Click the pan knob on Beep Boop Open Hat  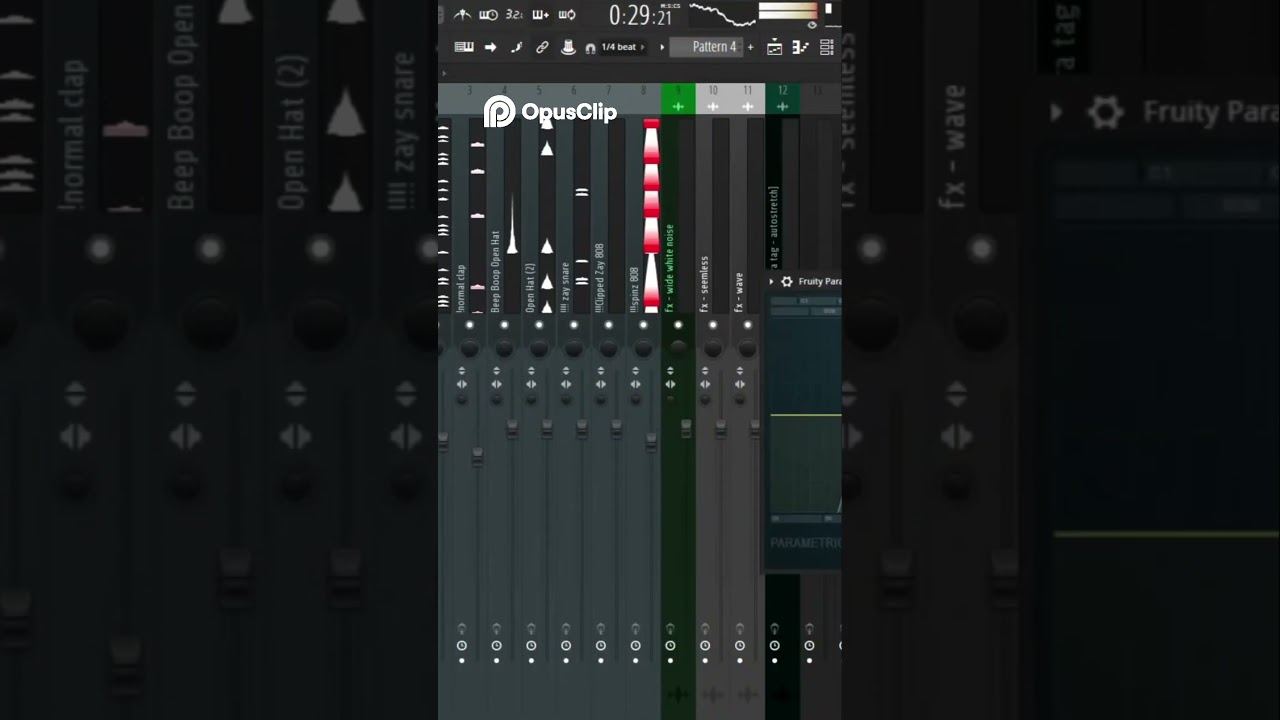coord(504,348)
